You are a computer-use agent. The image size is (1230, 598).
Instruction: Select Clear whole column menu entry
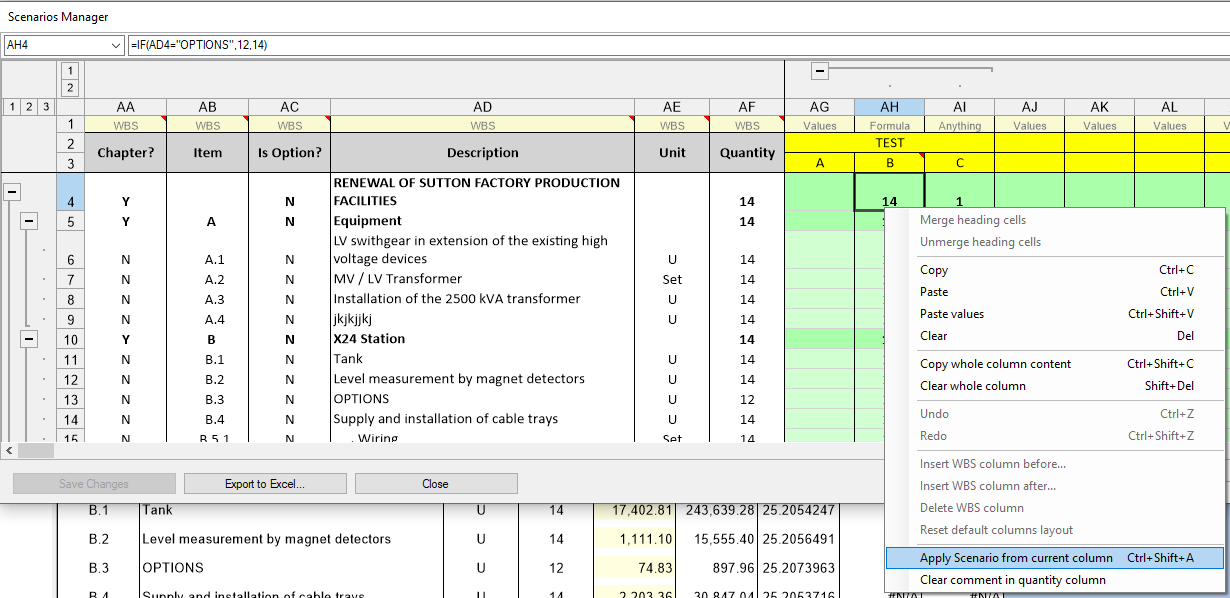(972, 386)
